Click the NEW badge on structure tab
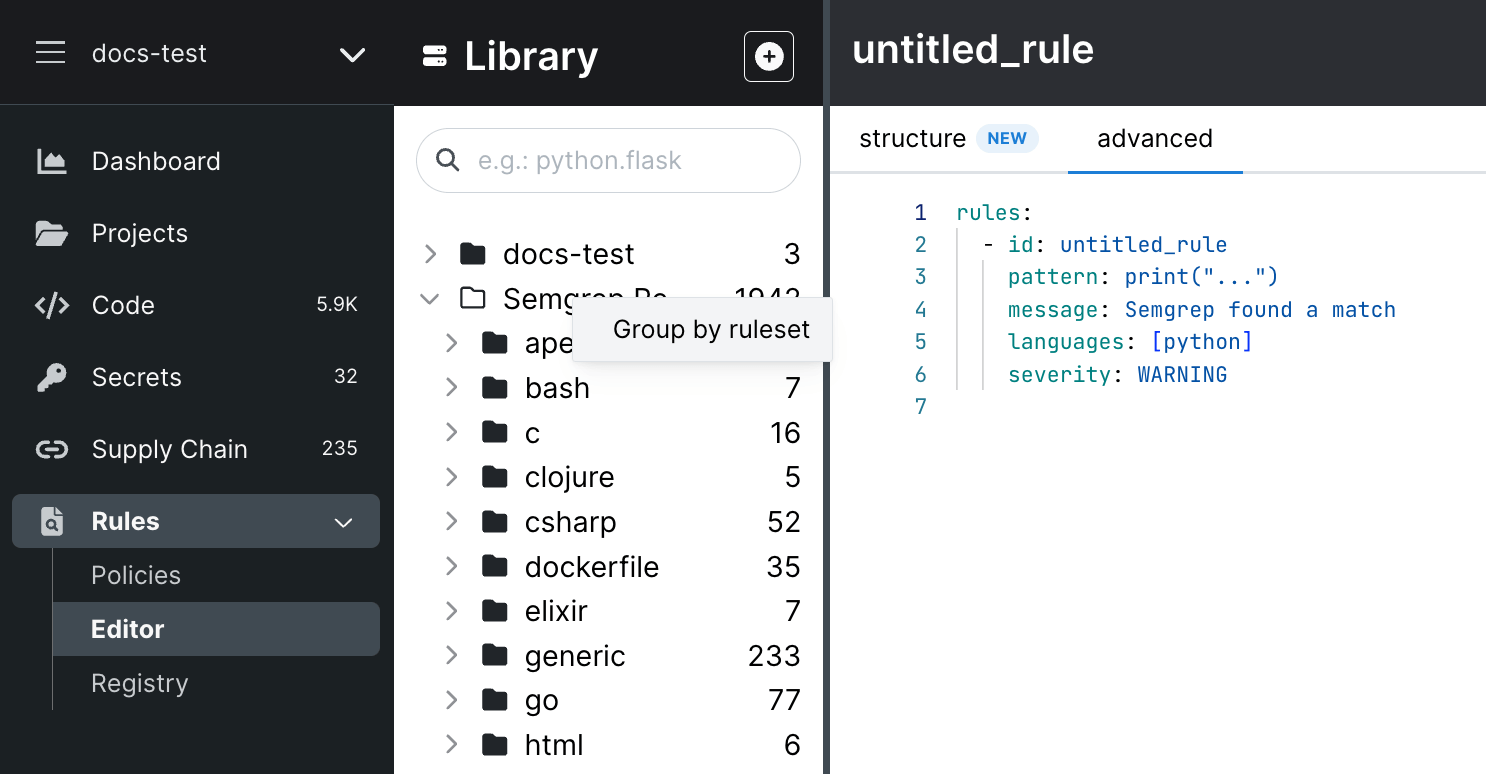 click(1007, 139)
